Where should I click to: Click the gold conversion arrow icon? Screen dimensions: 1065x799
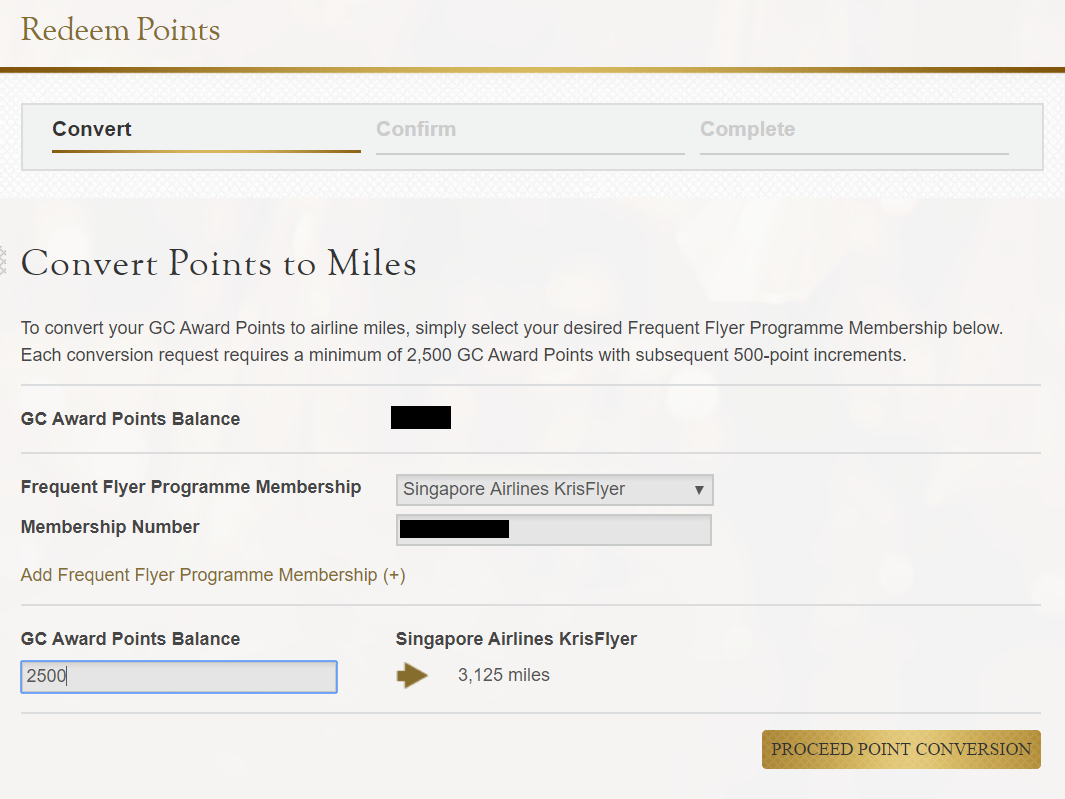(x=412, y=675)
